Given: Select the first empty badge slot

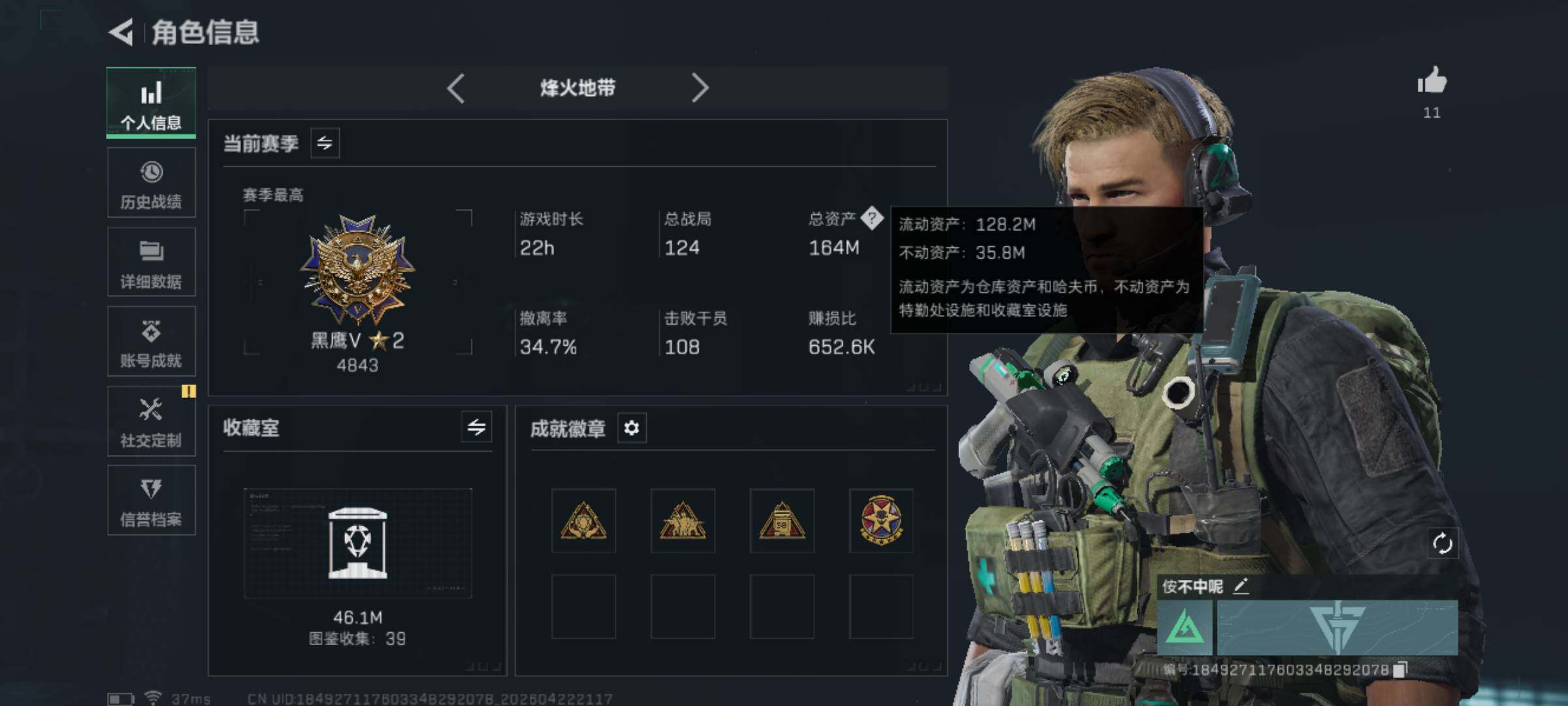Looking at the screenshot, I should (583, 607).
